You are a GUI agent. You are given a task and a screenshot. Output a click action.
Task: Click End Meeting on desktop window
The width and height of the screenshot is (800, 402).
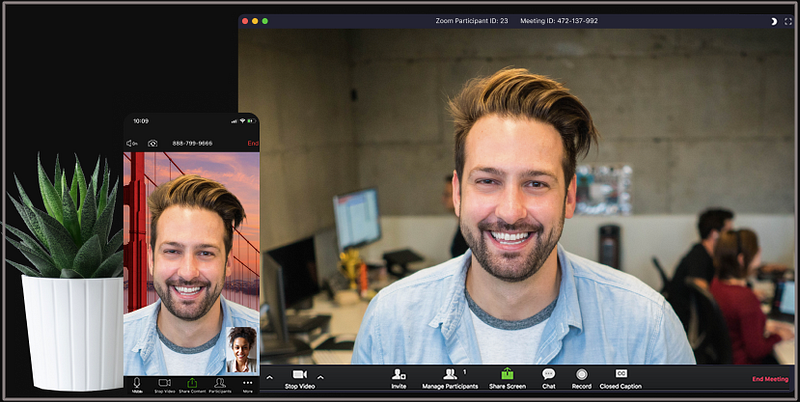770,379
